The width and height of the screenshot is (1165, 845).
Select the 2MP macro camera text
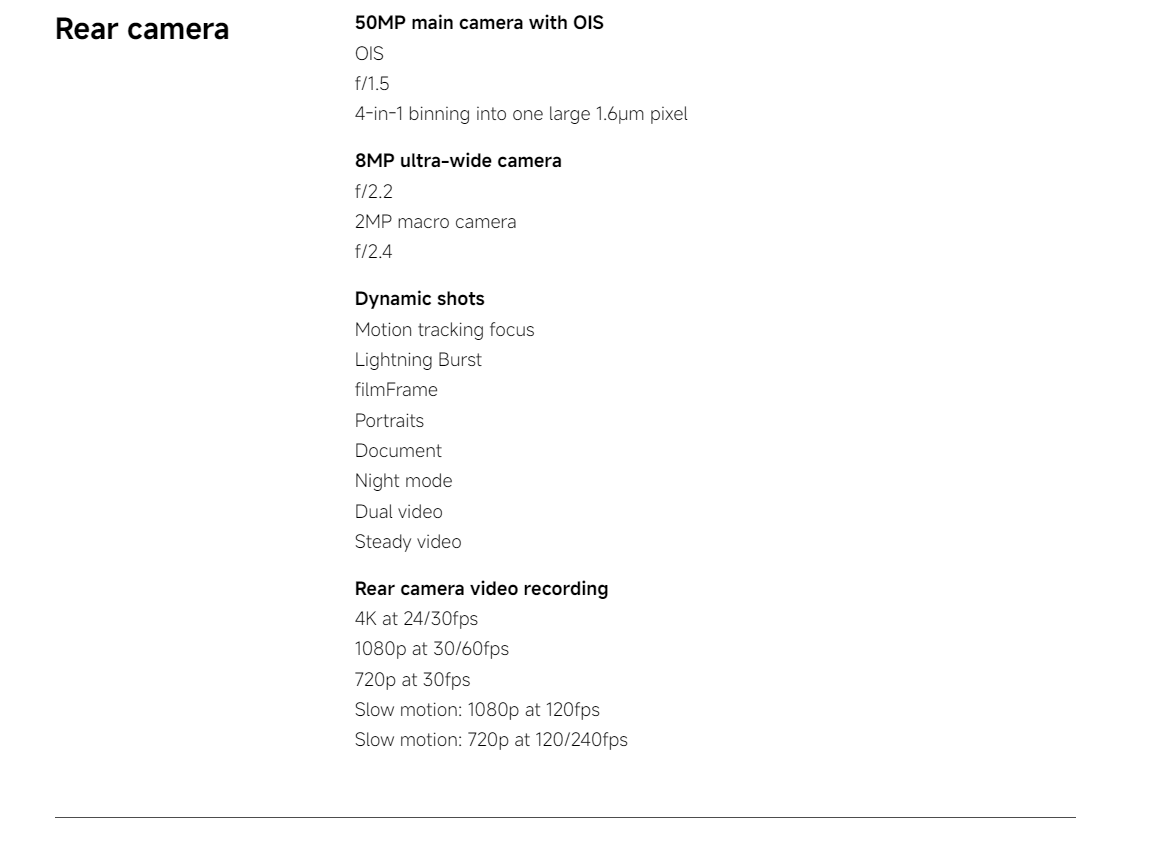point(435,222)
